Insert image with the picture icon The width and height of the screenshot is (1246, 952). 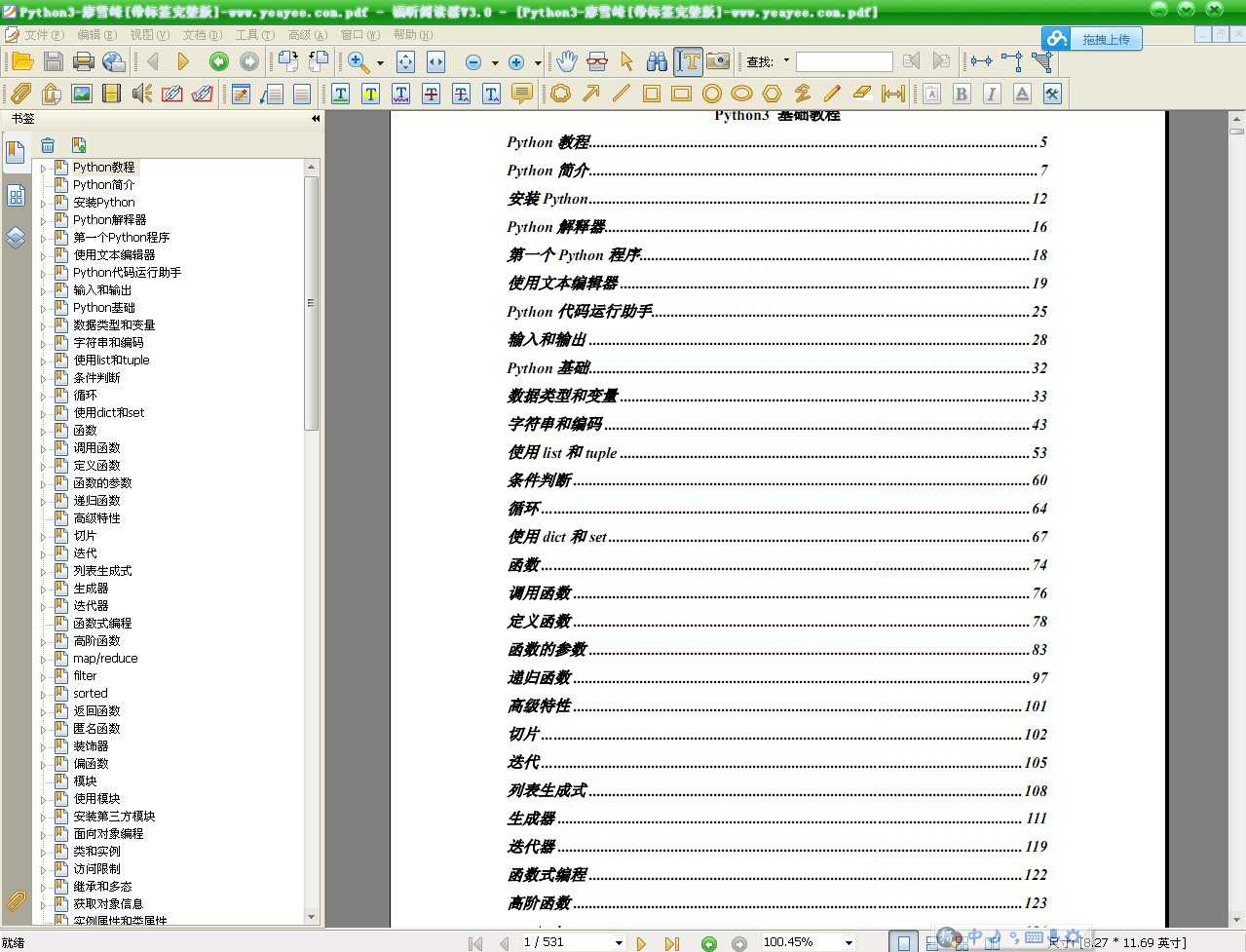click(x=82, y=94)
